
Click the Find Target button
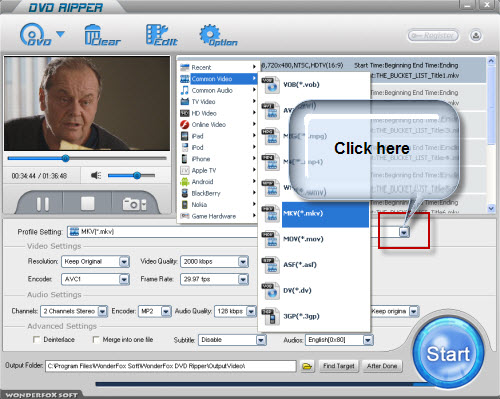338,366
